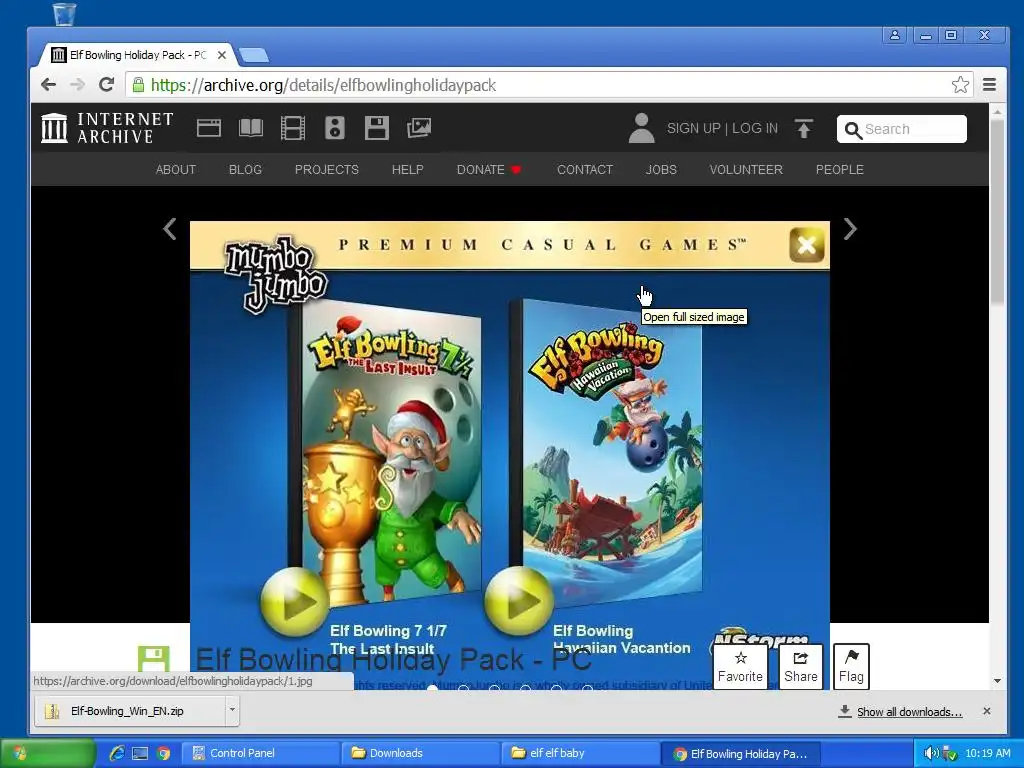Bookmark page with star icon

point(960,85)
